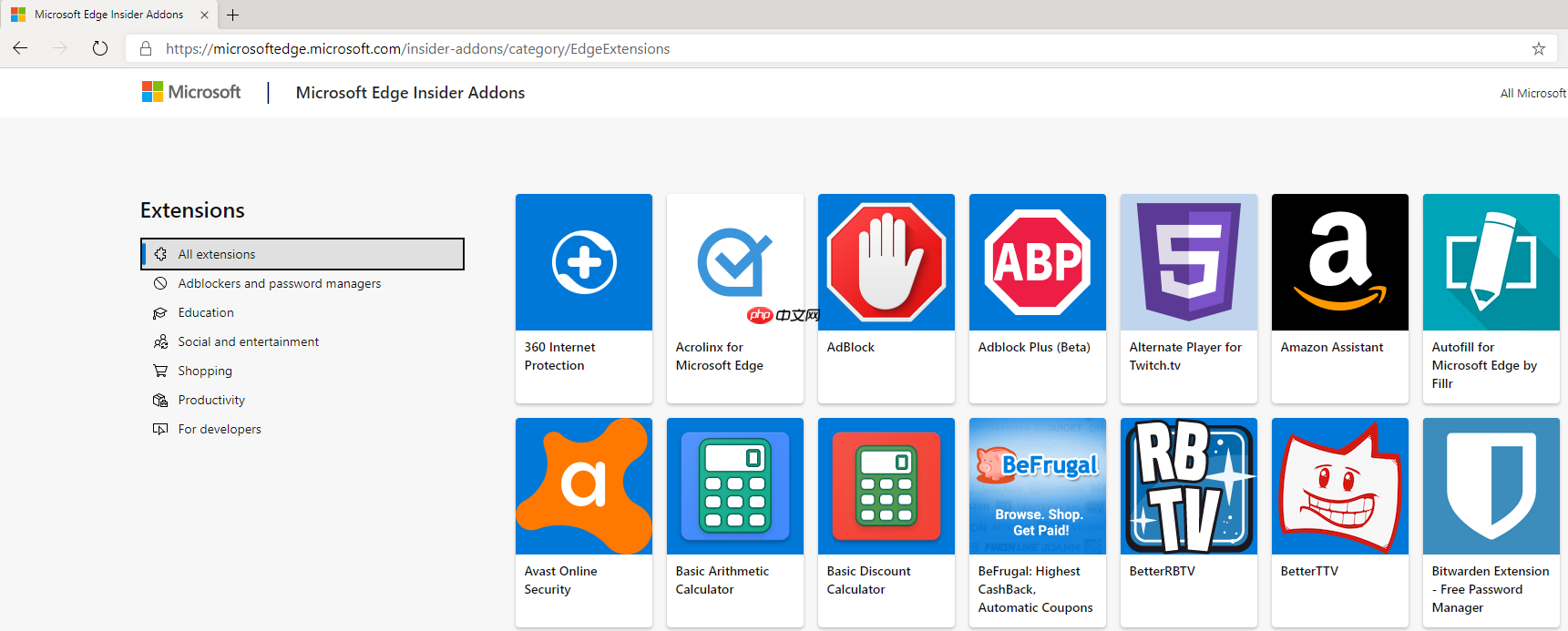The height and width of the screenshot is (631, 1568).
Task: Click the AdBlock title text
Action: (850, 347)
